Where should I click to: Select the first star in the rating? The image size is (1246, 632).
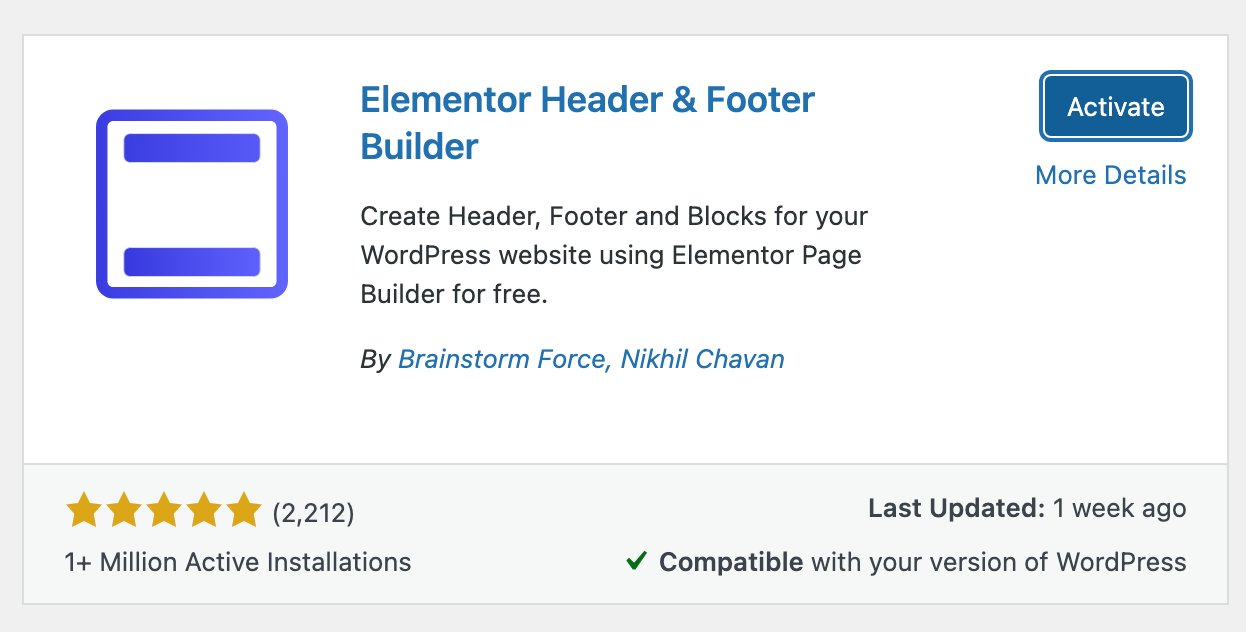[x=84, y=509]
